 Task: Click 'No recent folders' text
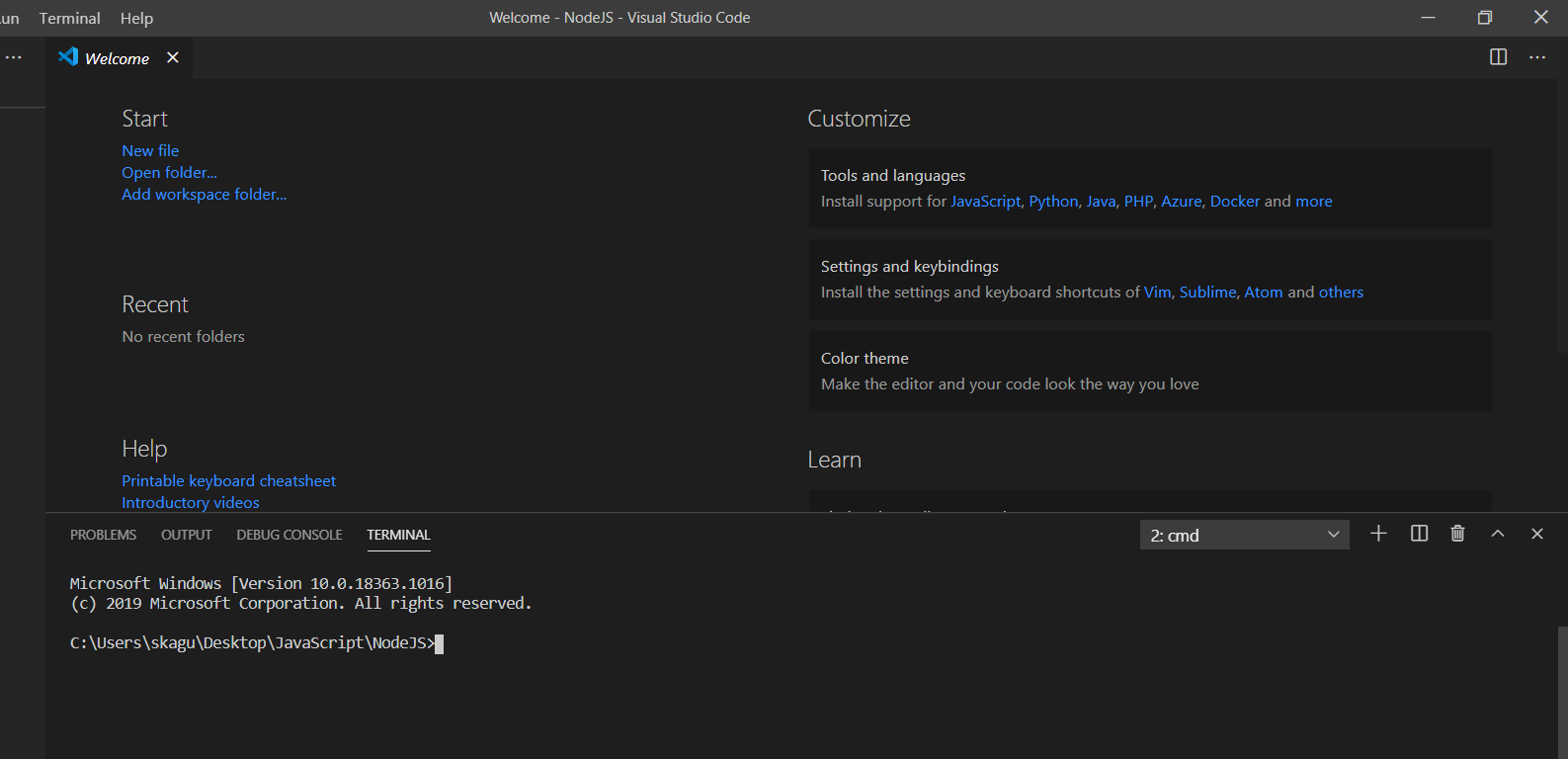pos(183,336)
